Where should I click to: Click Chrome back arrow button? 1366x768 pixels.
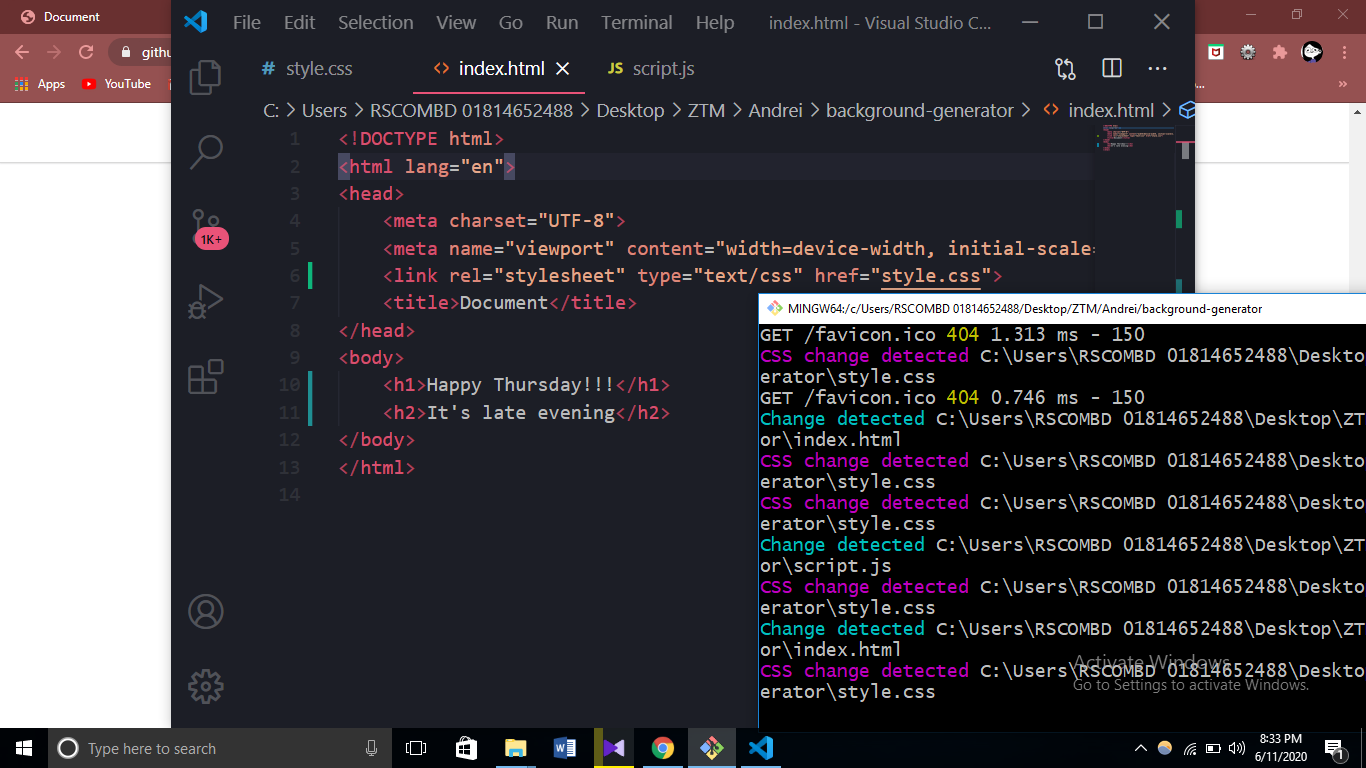[22, 52]
